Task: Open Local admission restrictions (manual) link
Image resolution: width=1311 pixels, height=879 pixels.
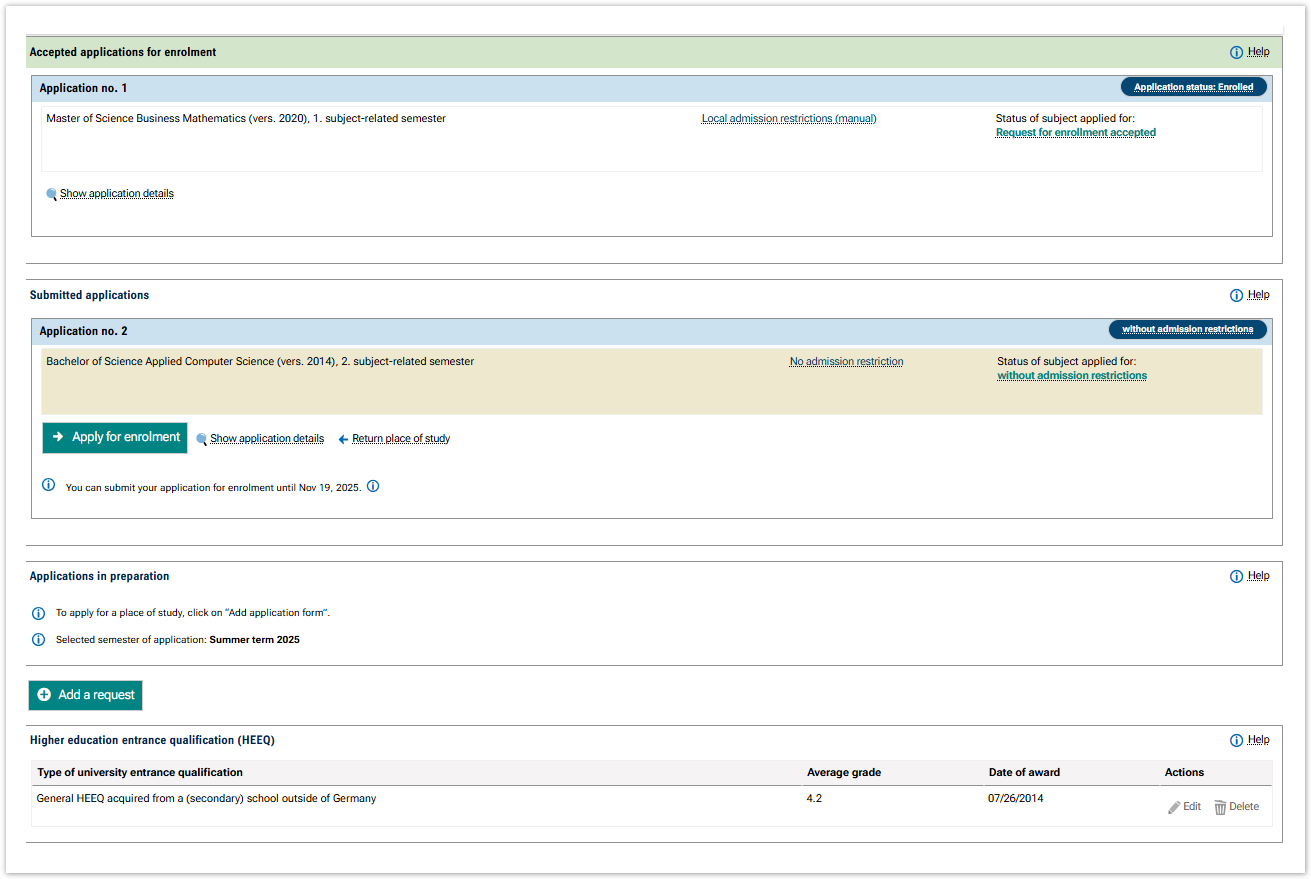Action: tap(788, 119)
